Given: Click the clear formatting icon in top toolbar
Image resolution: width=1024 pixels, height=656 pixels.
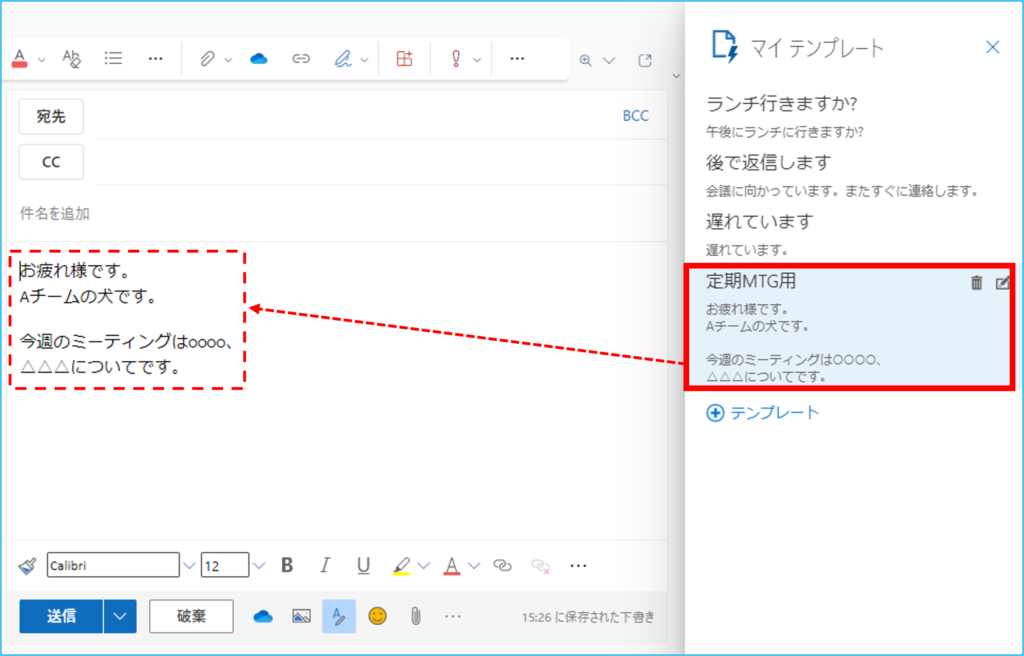Looking at the screenshot, I should (x=72, y=59).
